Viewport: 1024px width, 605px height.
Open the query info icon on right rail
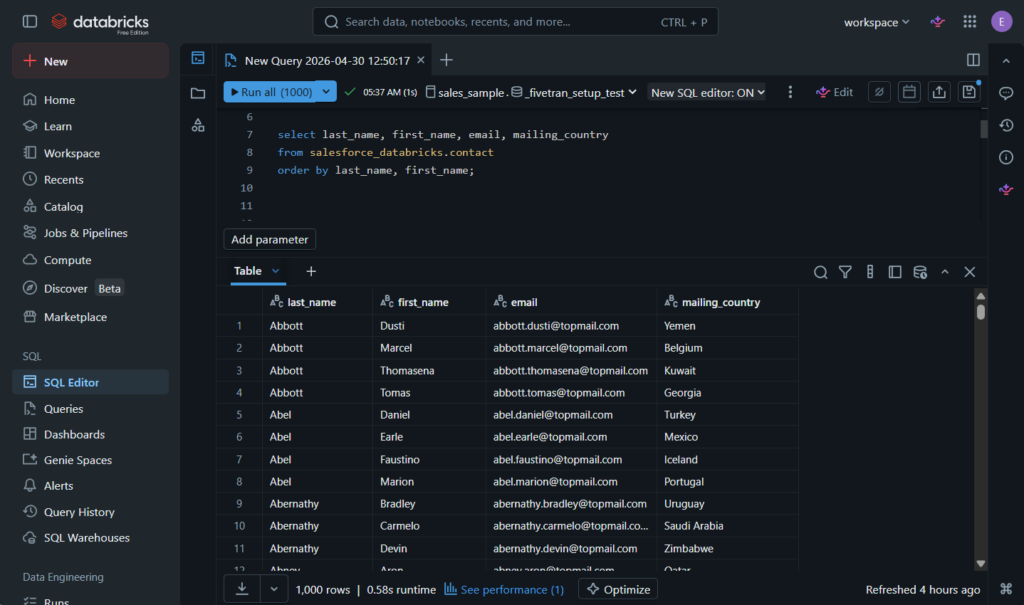tap(1006, 157)
